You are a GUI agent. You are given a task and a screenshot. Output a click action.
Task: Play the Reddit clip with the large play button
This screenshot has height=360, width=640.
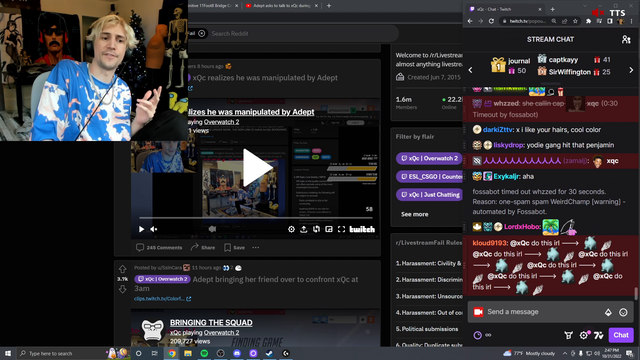point(257,168)
